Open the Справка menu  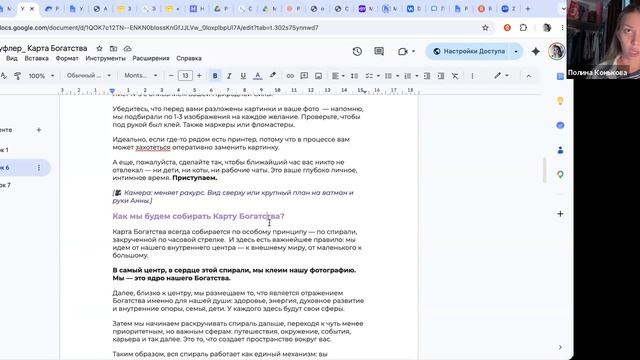pyautogui.click(x=189, y=58)
